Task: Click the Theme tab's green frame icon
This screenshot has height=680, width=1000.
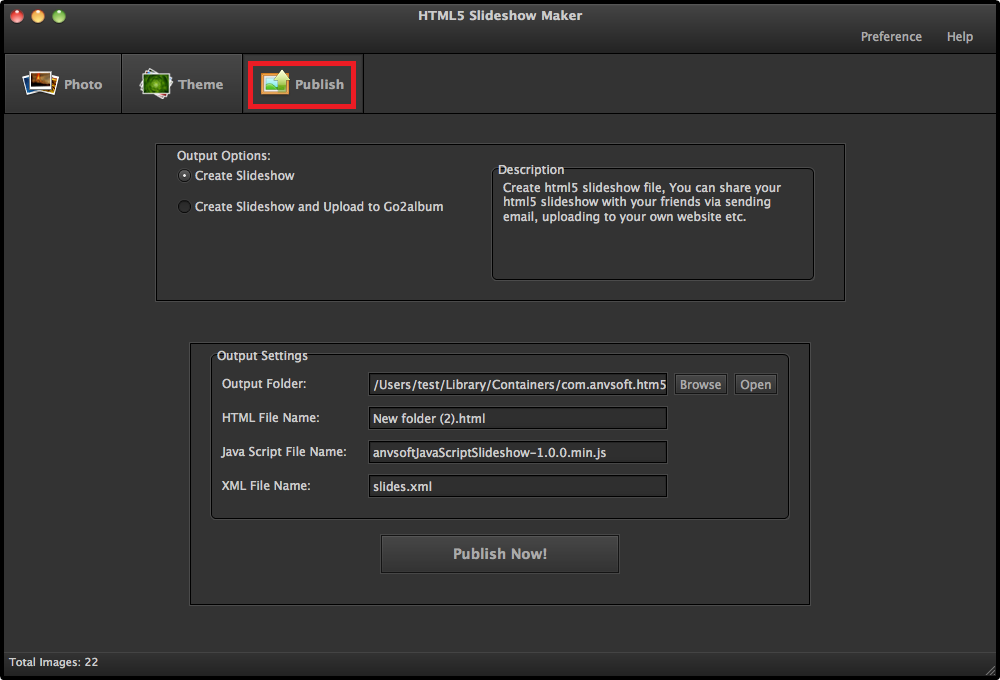Action: (156, 84)
